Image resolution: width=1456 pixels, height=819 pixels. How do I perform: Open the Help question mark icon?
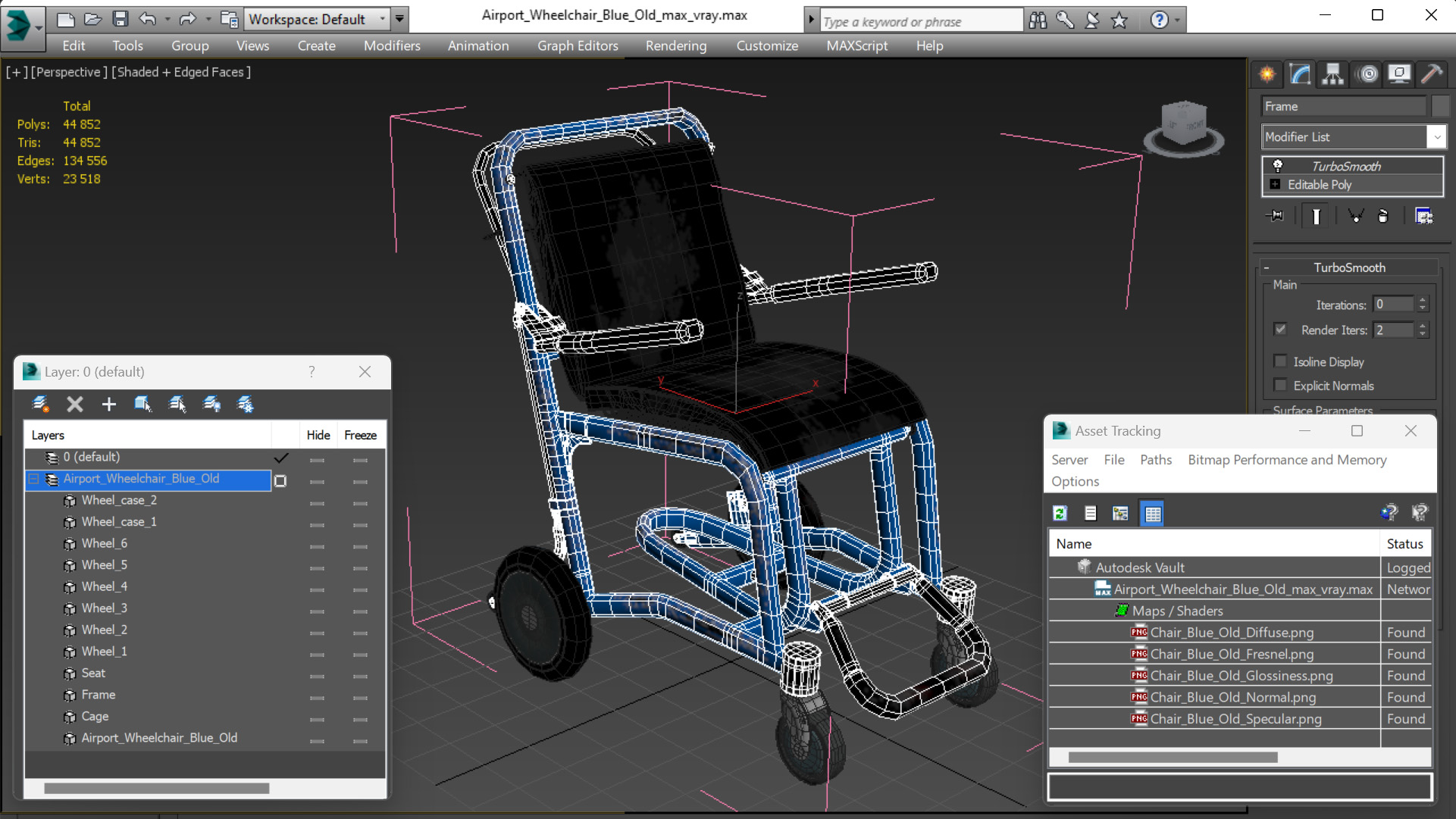[x=1159, y=20]
